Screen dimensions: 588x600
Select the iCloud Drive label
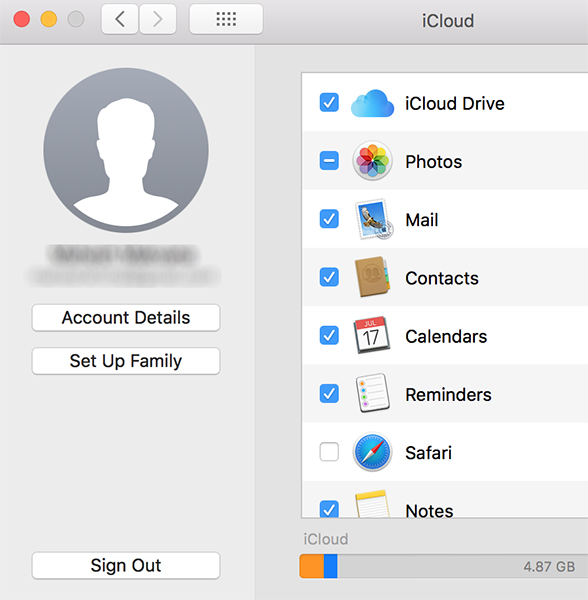pos(454,103)
